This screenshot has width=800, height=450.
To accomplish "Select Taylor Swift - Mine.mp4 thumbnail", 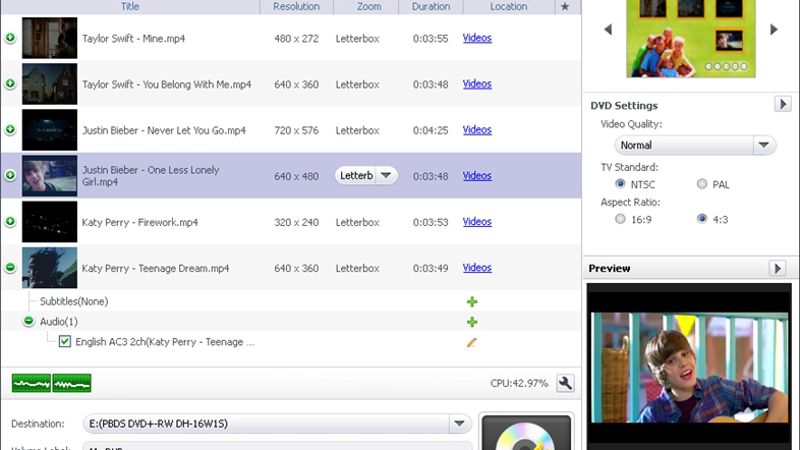I will click(x=49, y=38).
